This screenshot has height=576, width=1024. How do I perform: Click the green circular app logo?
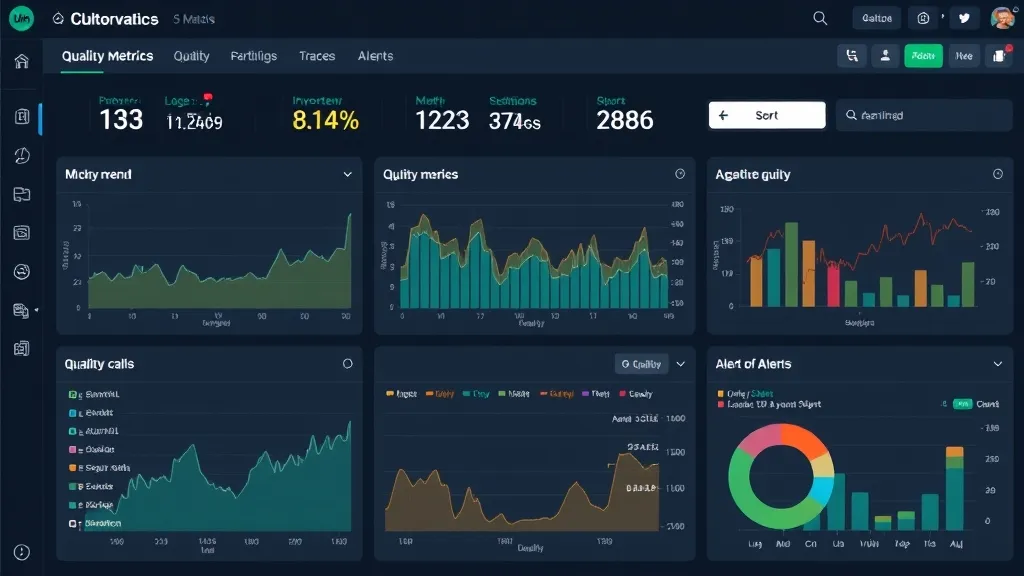(x=22, y=18)
